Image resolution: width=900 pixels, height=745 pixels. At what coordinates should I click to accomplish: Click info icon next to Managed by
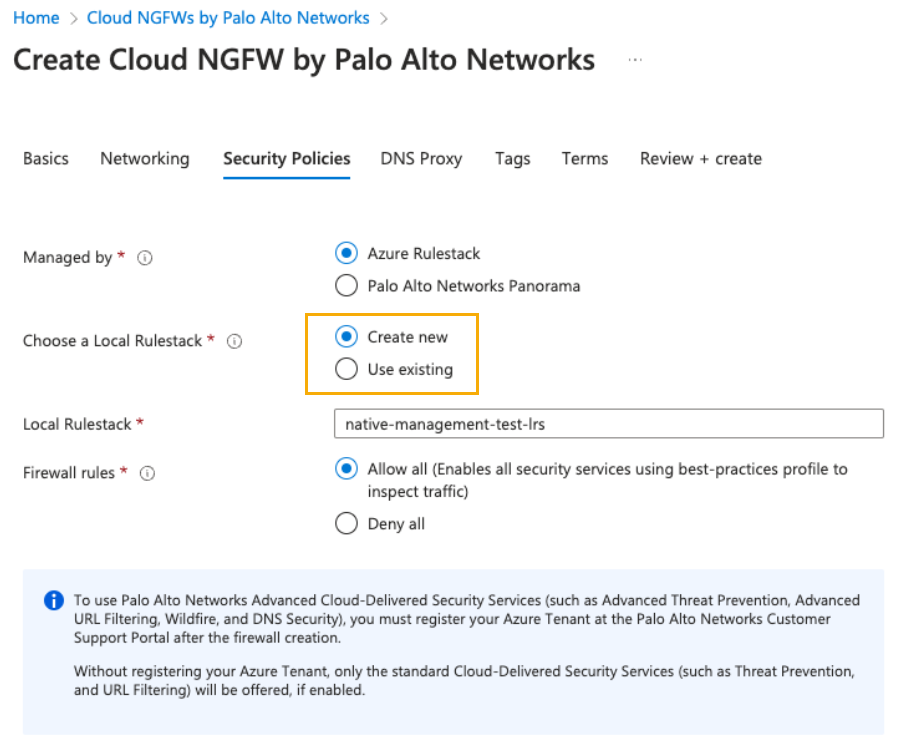145,258
